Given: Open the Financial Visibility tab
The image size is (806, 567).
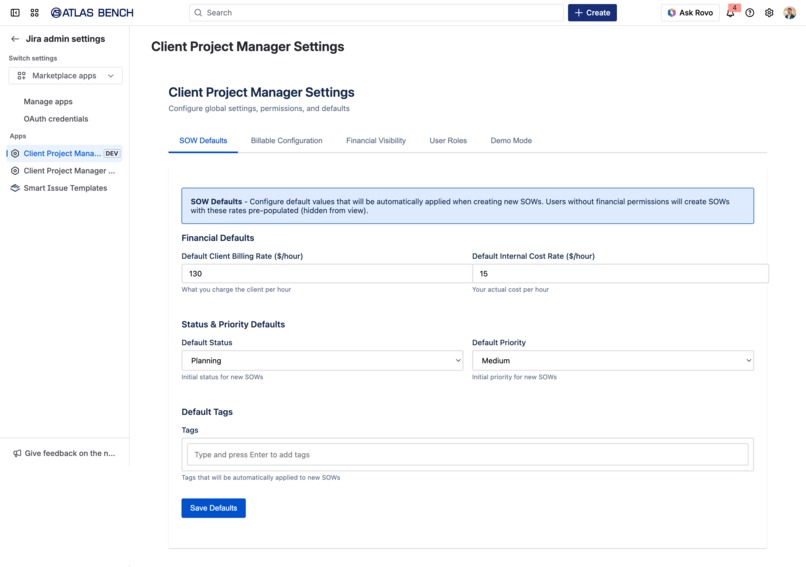Looking at the screenshot, I should coord(376,140).
